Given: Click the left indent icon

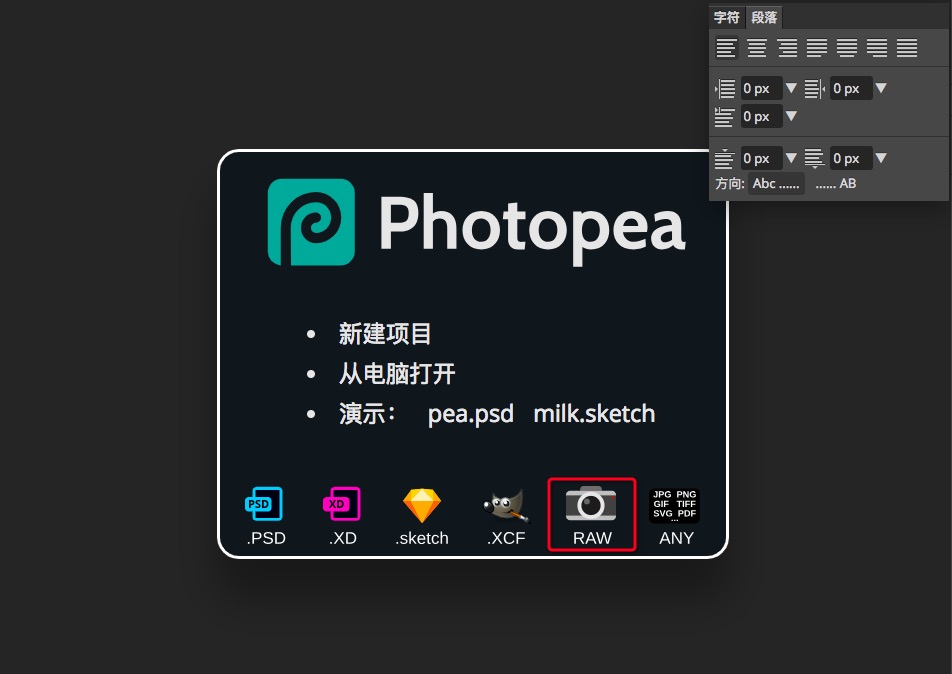Looking at the screenshot, I should pyautogui.click(x=725, y=89).
